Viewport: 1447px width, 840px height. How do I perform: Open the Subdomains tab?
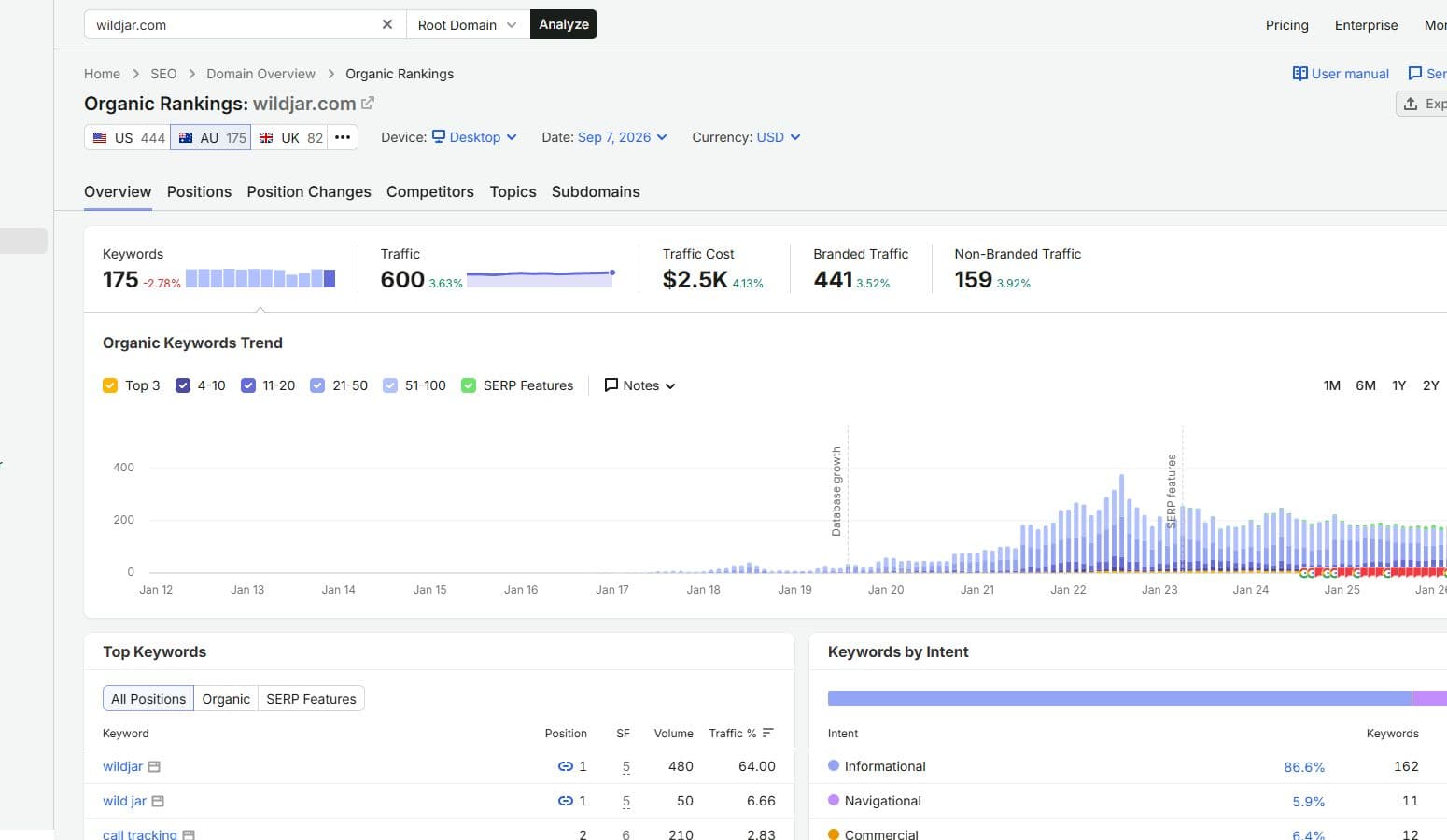point(596,191)
